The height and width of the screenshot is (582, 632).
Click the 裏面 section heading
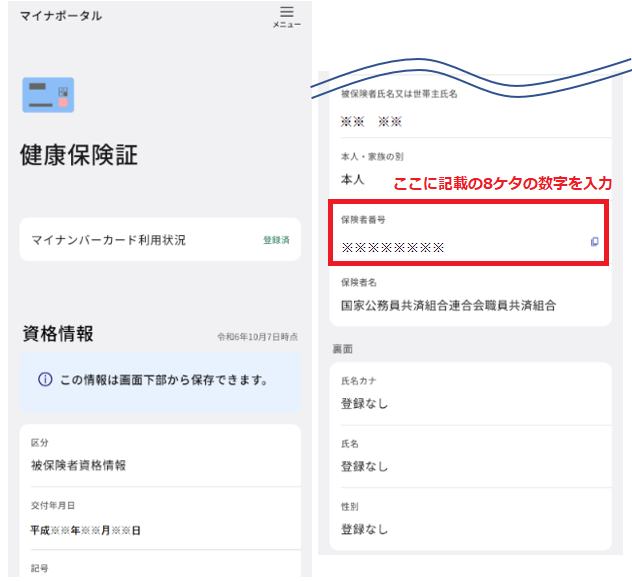(x=342, y=349)
